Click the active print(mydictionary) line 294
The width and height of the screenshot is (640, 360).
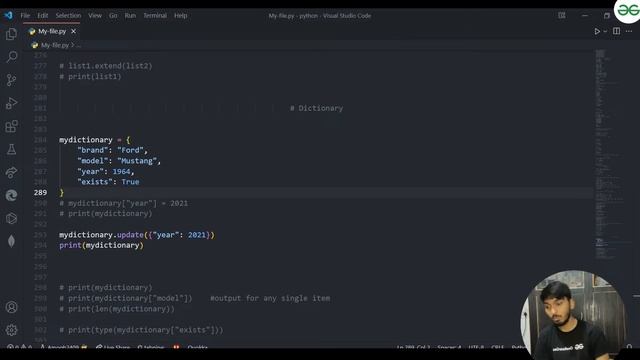coord(101,245)
